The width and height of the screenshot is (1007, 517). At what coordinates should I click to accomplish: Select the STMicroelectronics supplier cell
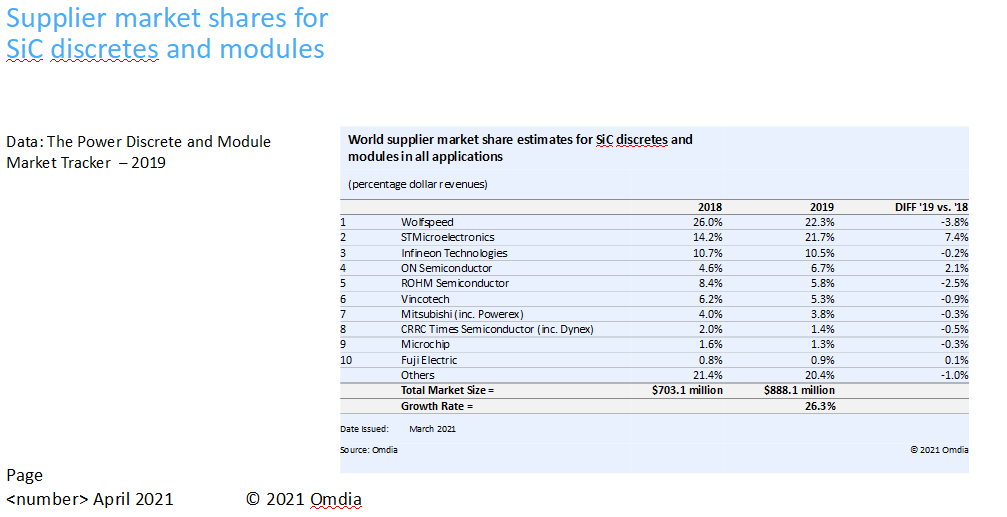447,237
